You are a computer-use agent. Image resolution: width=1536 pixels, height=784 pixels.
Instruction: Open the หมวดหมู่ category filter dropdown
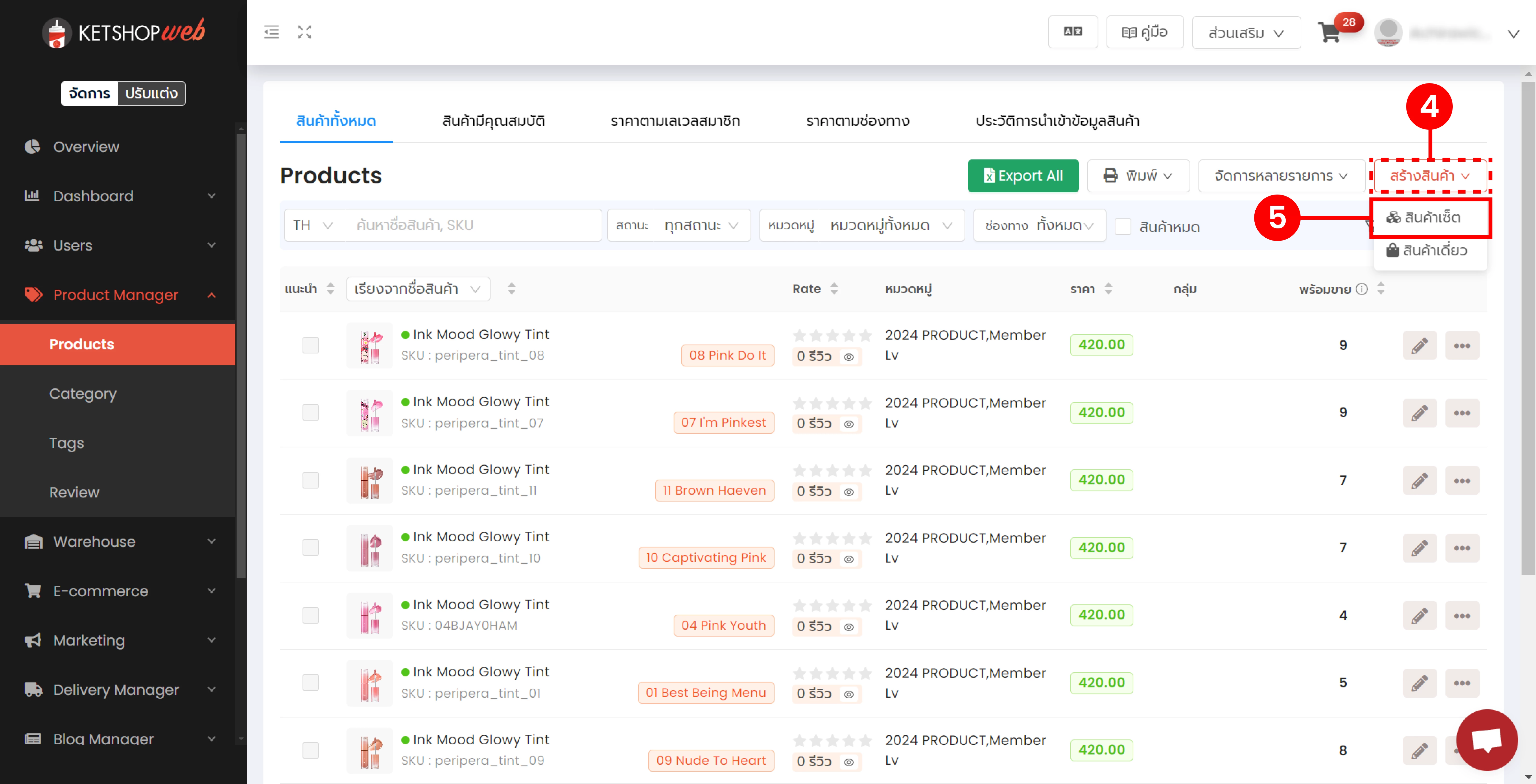click(x=862, y=225)
